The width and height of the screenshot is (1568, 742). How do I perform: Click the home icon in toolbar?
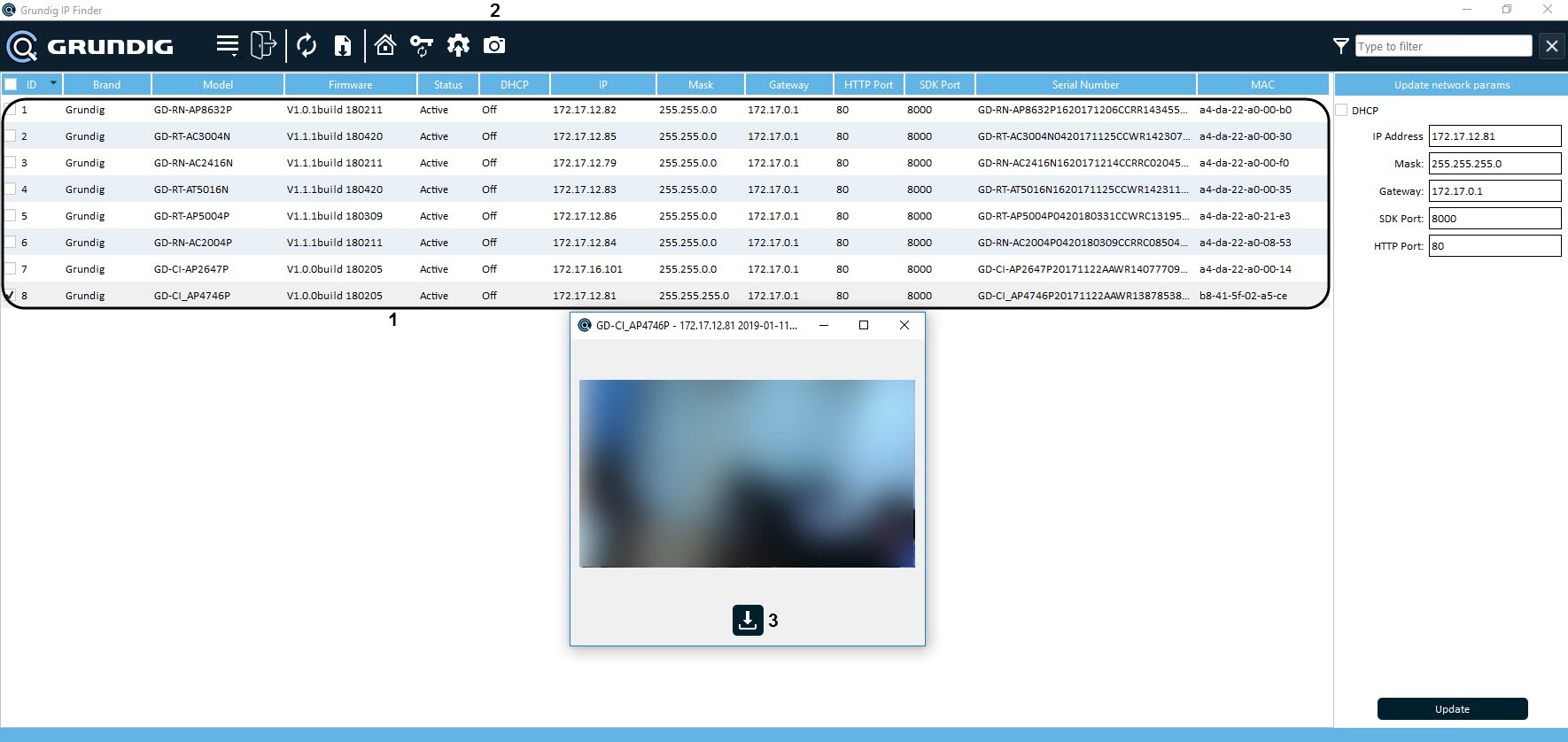[385, 45]
